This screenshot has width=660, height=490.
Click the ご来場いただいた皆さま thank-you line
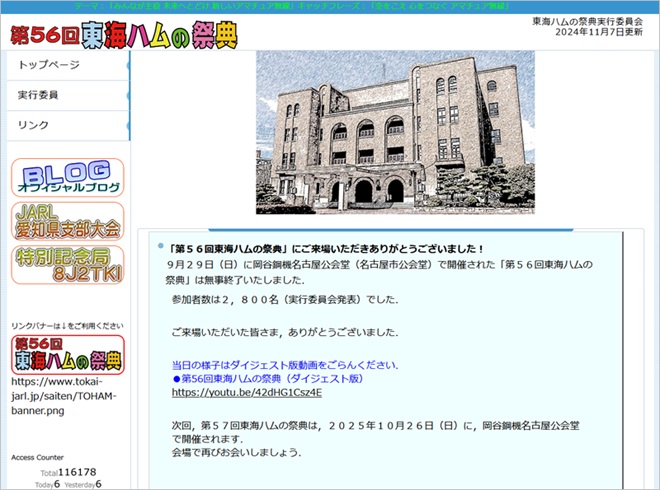[285, 333]
